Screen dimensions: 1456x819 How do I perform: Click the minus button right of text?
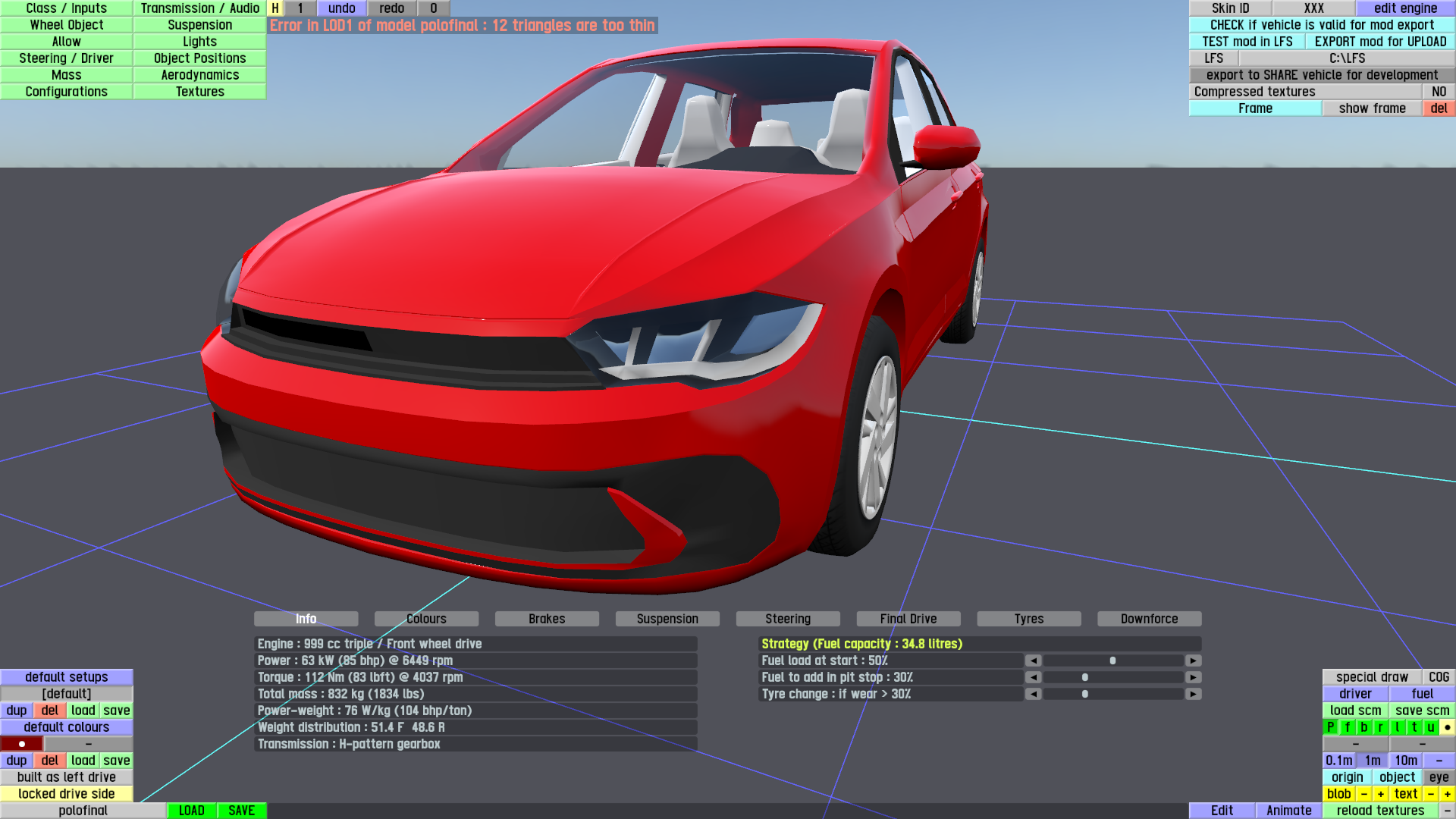click(1430, 794)
